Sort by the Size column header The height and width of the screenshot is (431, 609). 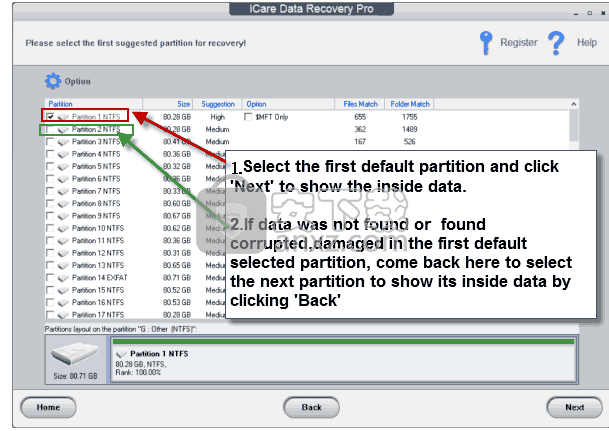pyautogui.click(x=168, y=104)
